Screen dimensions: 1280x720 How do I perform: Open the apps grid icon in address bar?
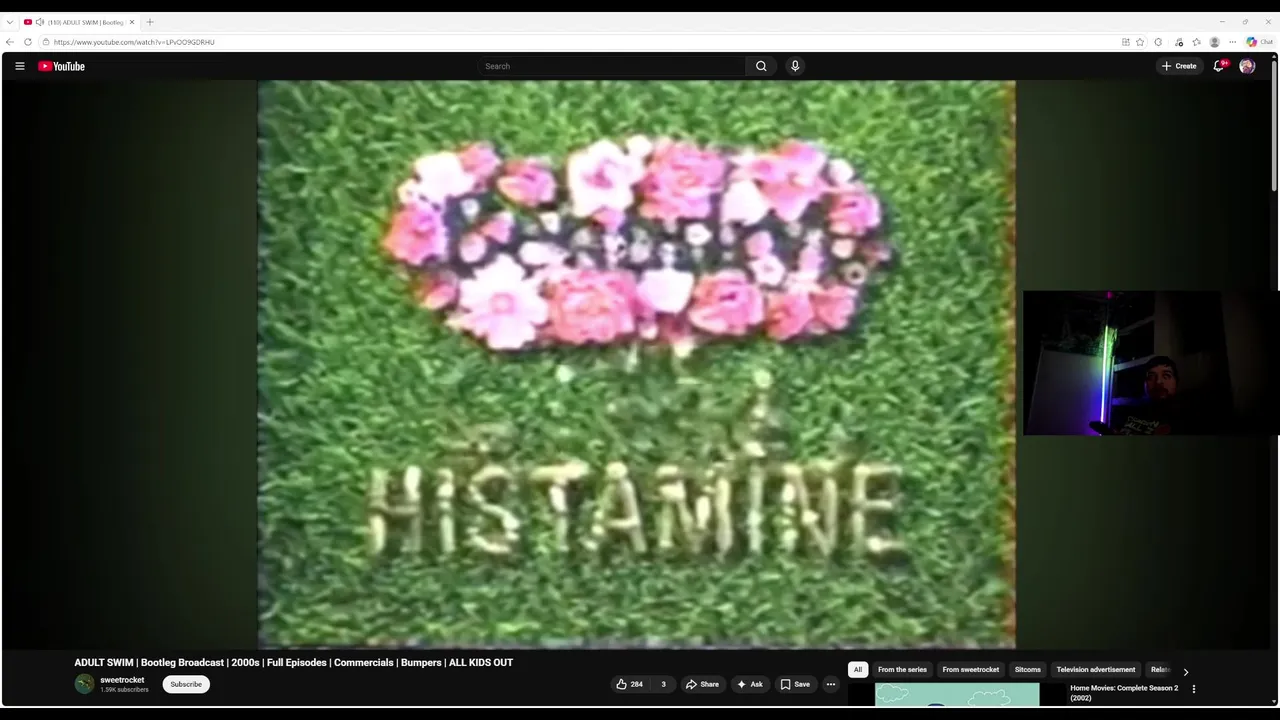1125,42
